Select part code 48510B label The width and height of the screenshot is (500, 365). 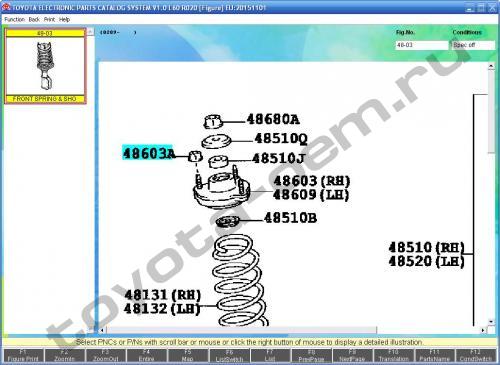click(290, 218)
